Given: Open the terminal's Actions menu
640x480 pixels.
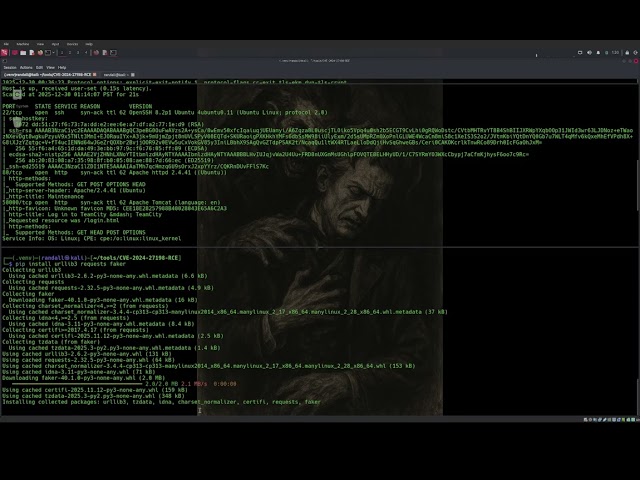Looking at the screenshot, I should (x=26, y=68).
